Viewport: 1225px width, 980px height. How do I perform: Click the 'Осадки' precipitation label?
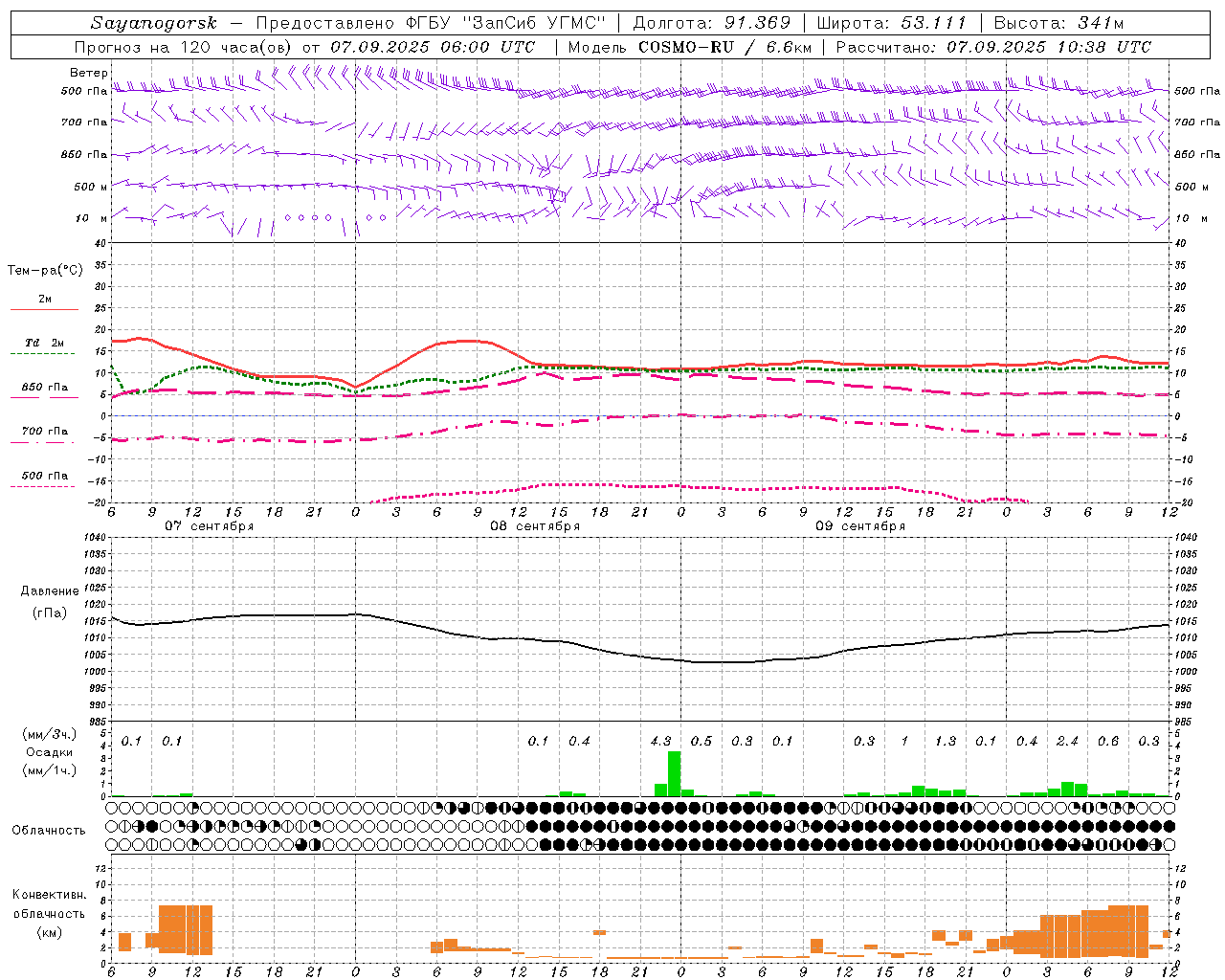[50, 753]
